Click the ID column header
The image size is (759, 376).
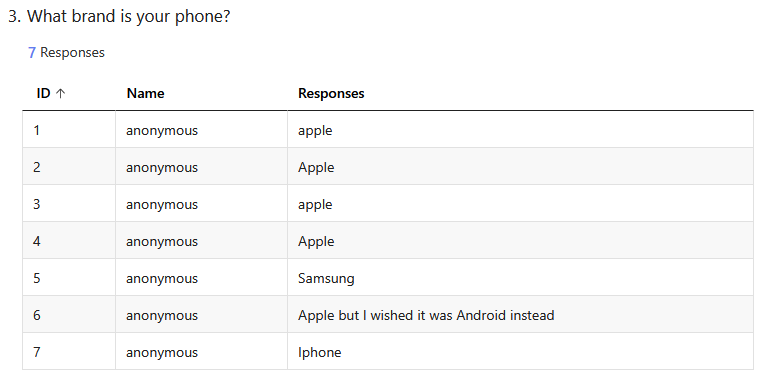[50, 93]
